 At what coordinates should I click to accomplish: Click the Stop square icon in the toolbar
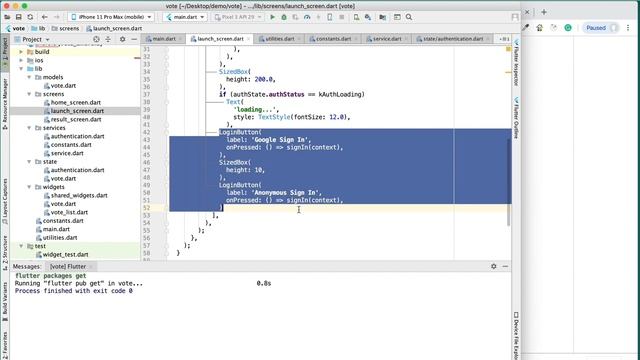(x=342, y=17)
